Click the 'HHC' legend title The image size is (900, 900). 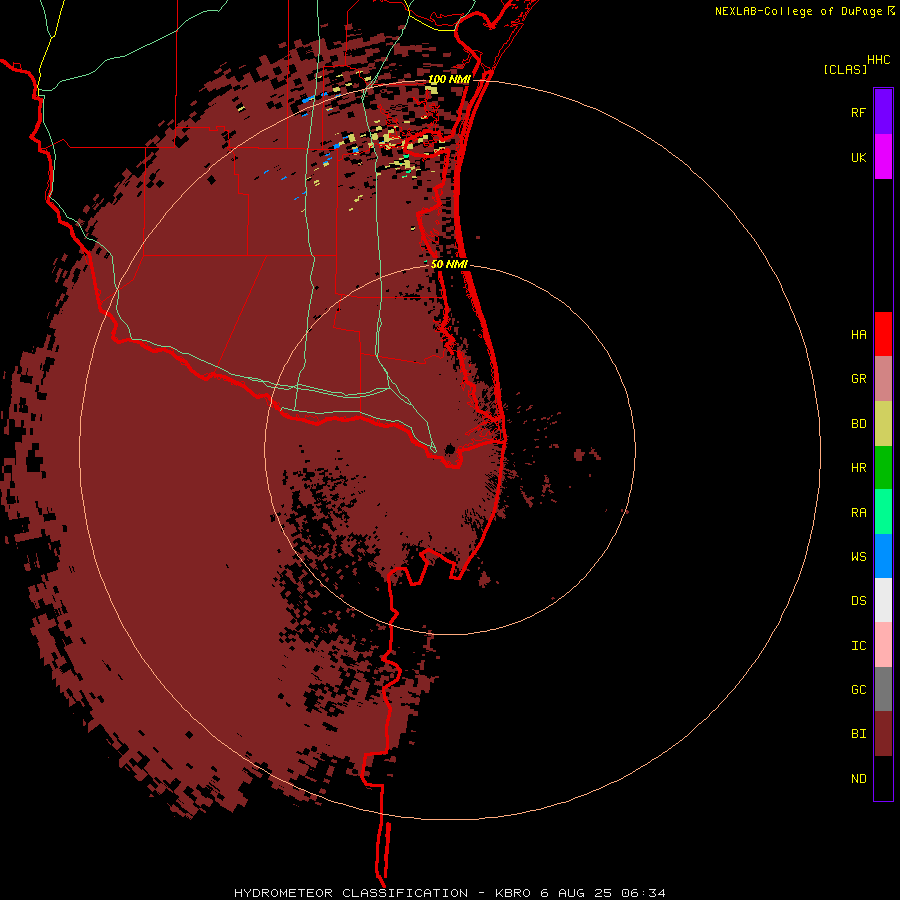point(878,60)
